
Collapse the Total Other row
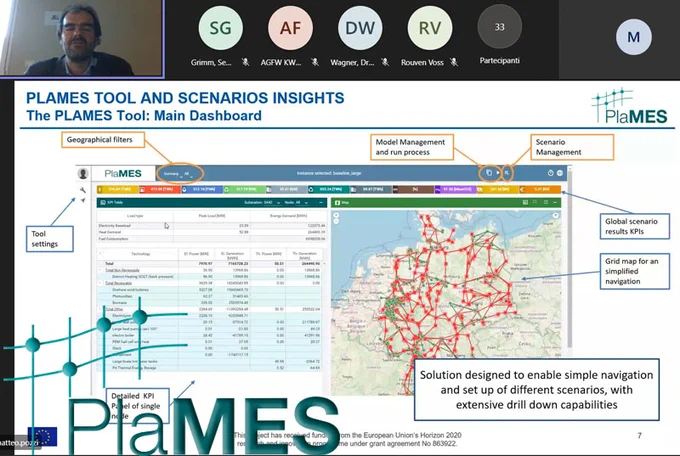(x=101, y=309)
